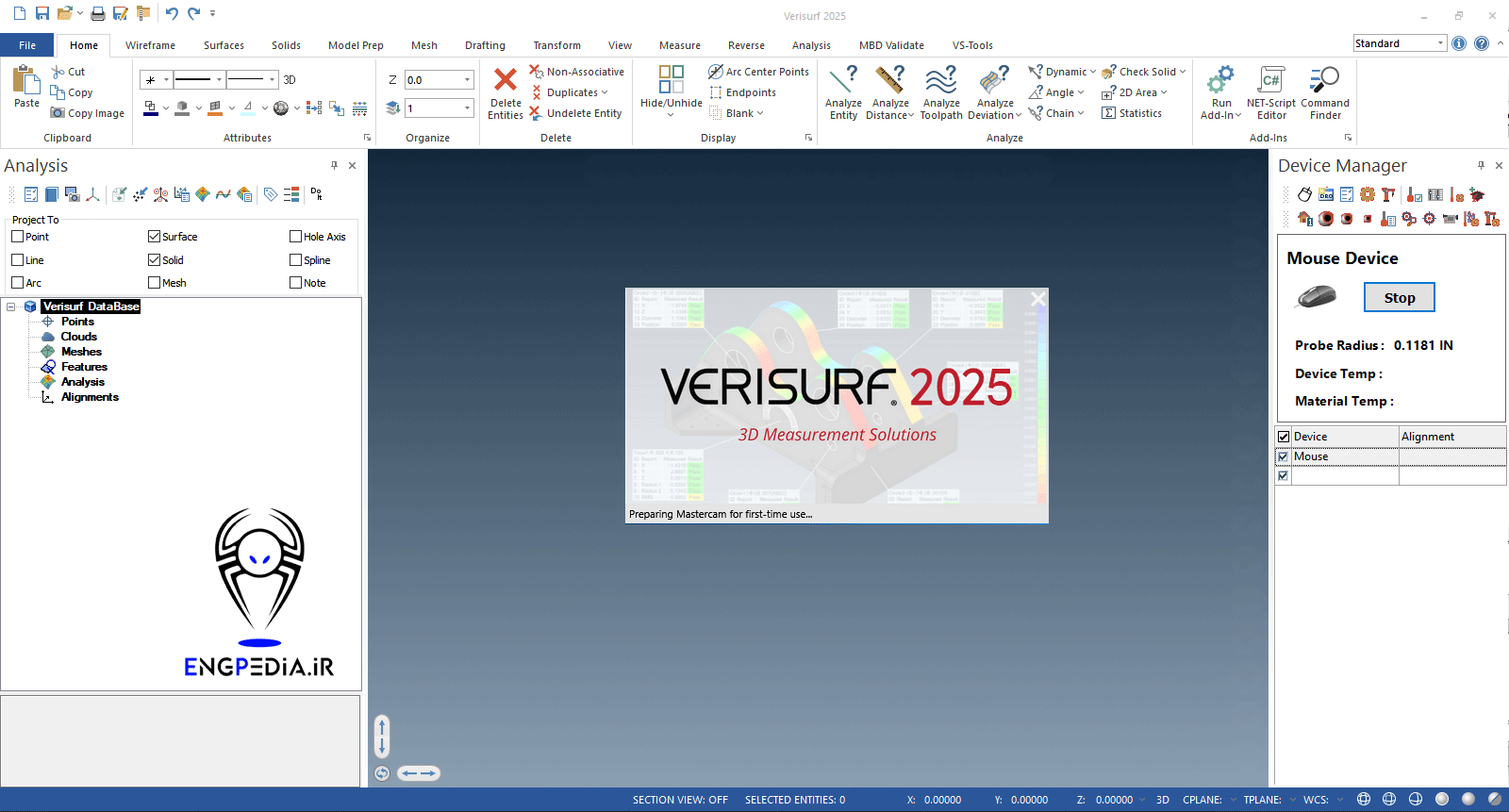Enable the Point projection checkbox
The image size is (1509, 812).
(17, 237)
